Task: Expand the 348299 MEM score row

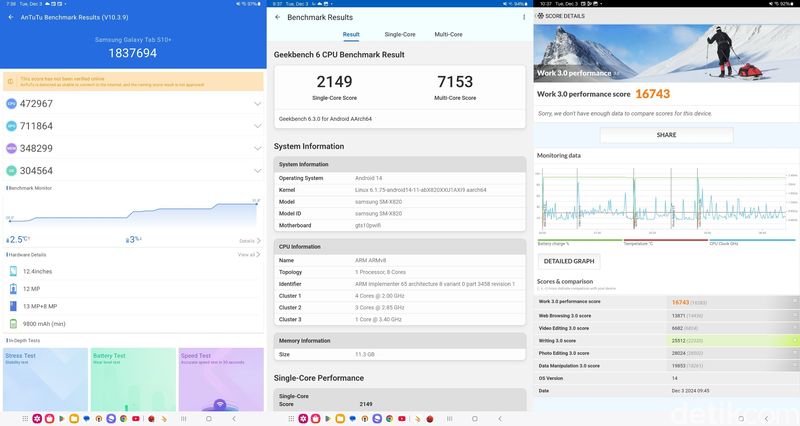Action: [x=257, y=148]
